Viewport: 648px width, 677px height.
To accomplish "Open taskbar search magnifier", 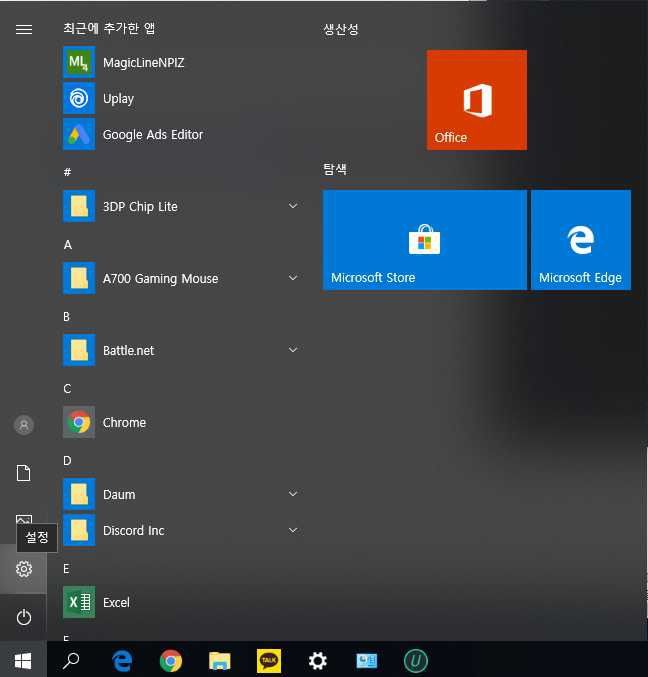I will coord(71,661).
